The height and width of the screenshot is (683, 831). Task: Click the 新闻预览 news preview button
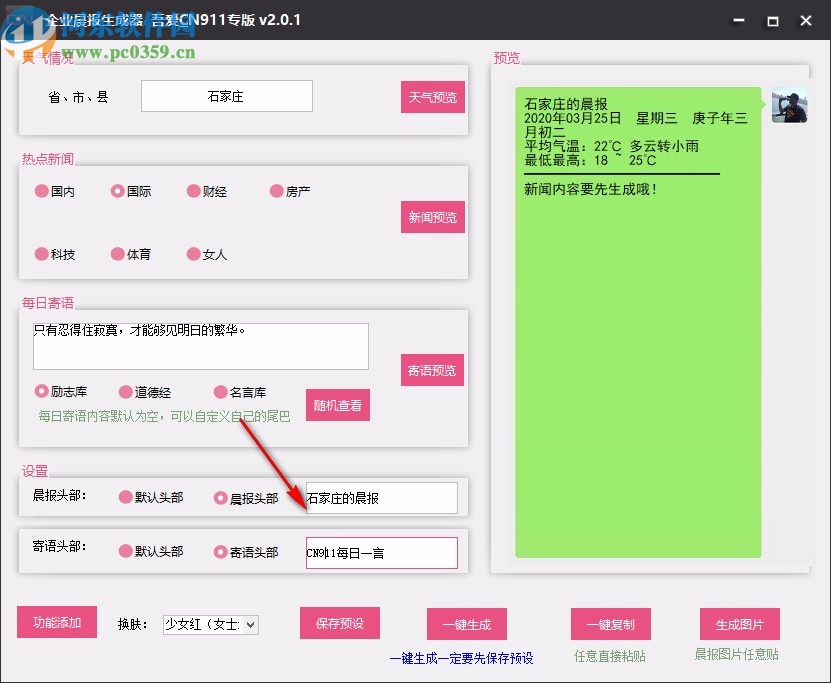click(432, 216)
